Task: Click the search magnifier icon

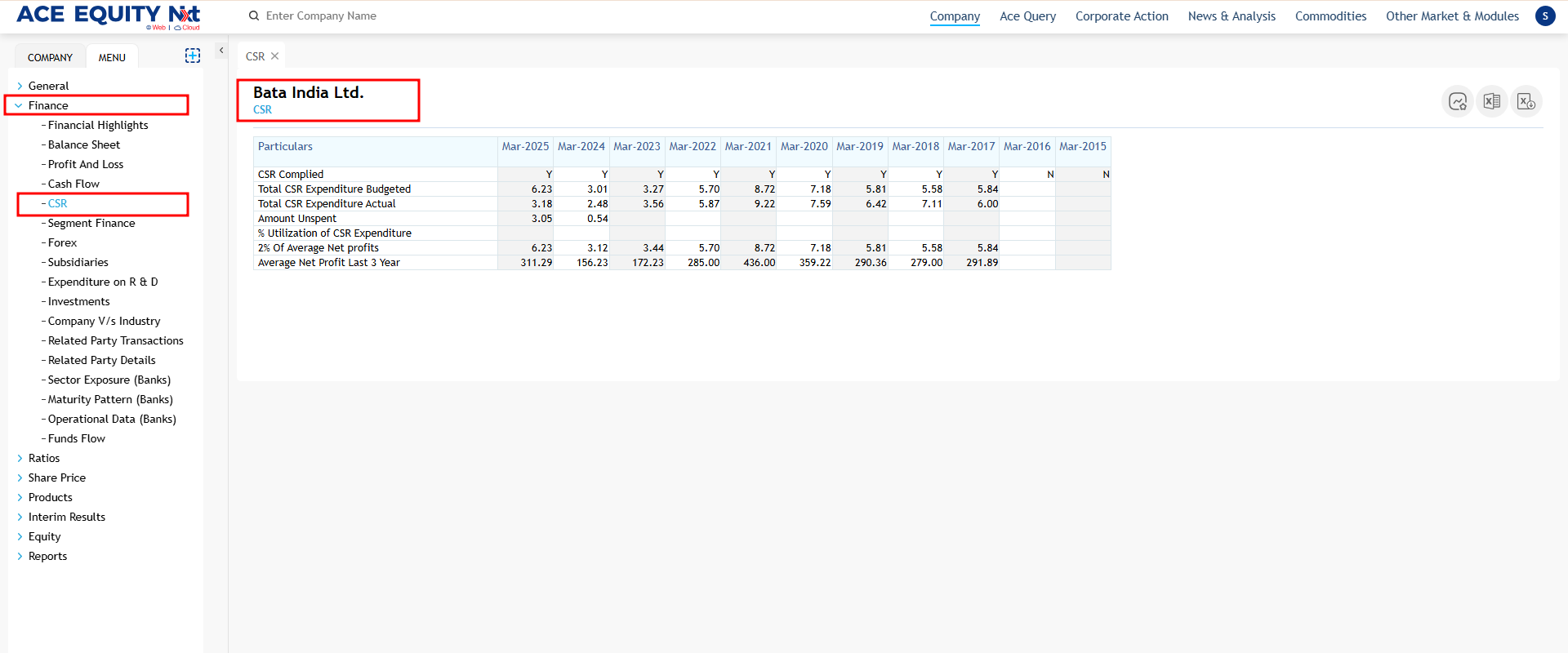Action: click(x=254, y=16)
